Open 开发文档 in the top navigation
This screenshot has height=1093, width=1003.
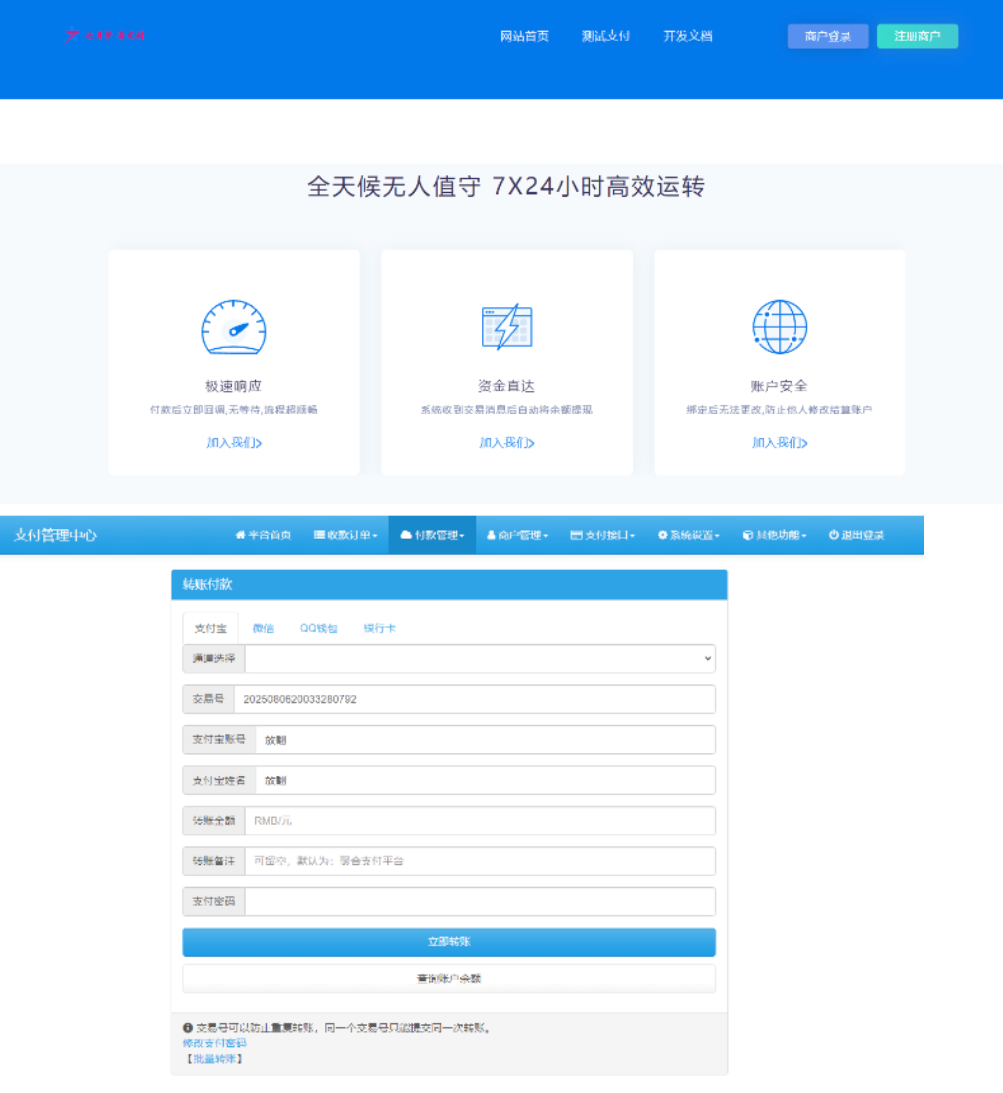[687, 36]
